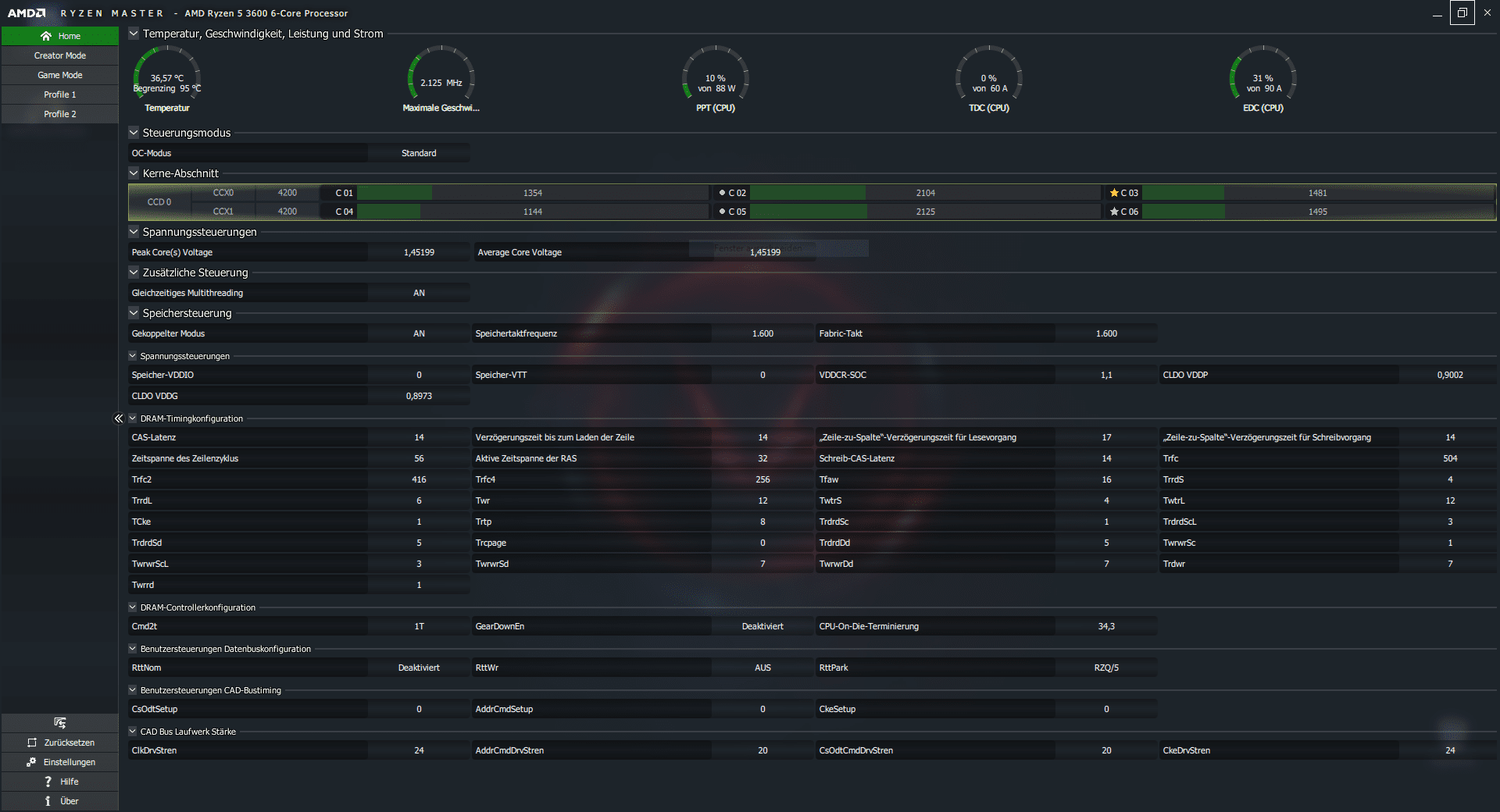This screenshot has width=1500, height=812.
Task: Click the CCD 0 label in core section
Action: click(x=159, y=202)
